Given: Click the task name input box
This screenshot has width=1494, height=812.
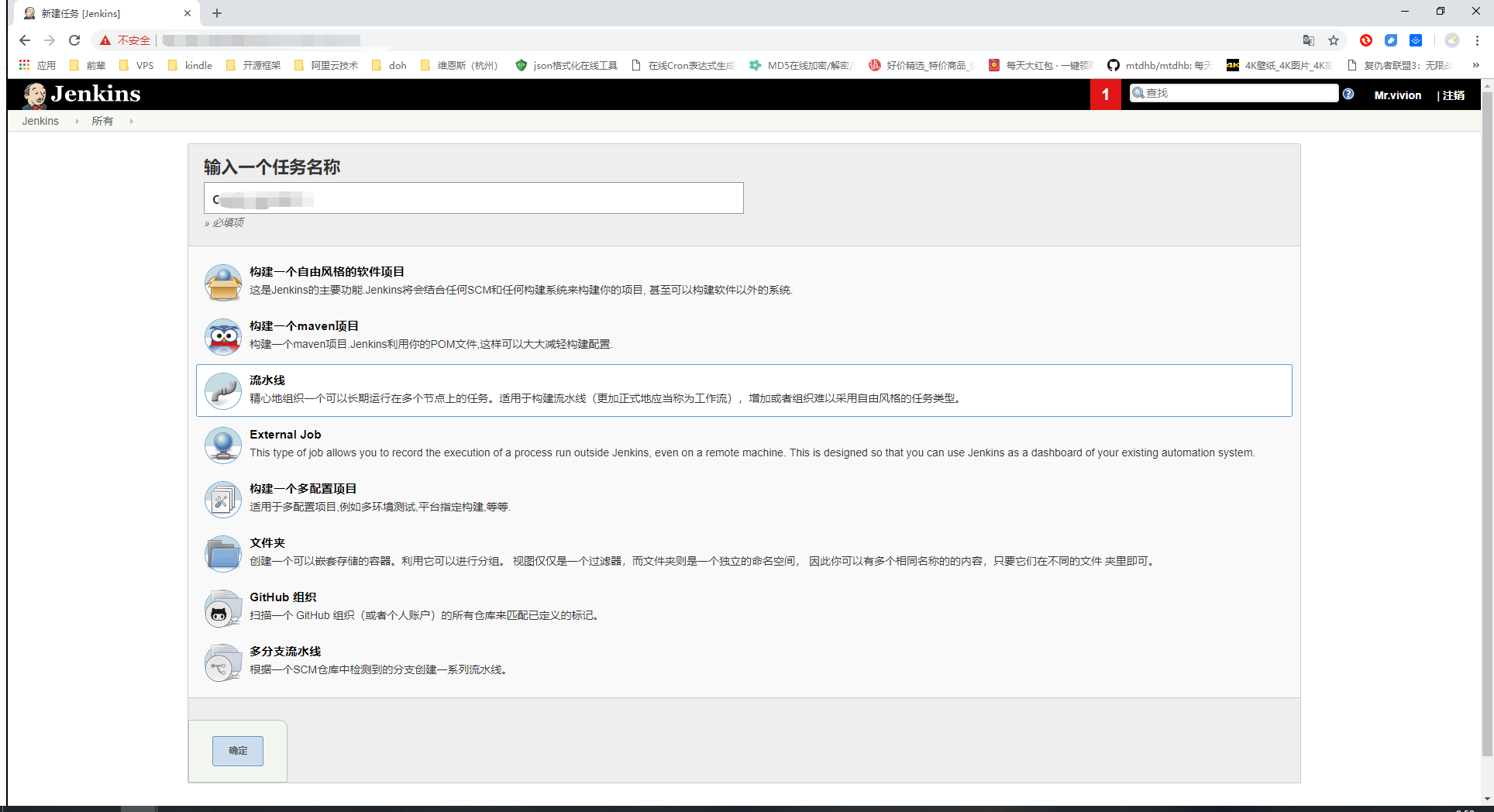Looking at the screenshot, I should point(473,198).
